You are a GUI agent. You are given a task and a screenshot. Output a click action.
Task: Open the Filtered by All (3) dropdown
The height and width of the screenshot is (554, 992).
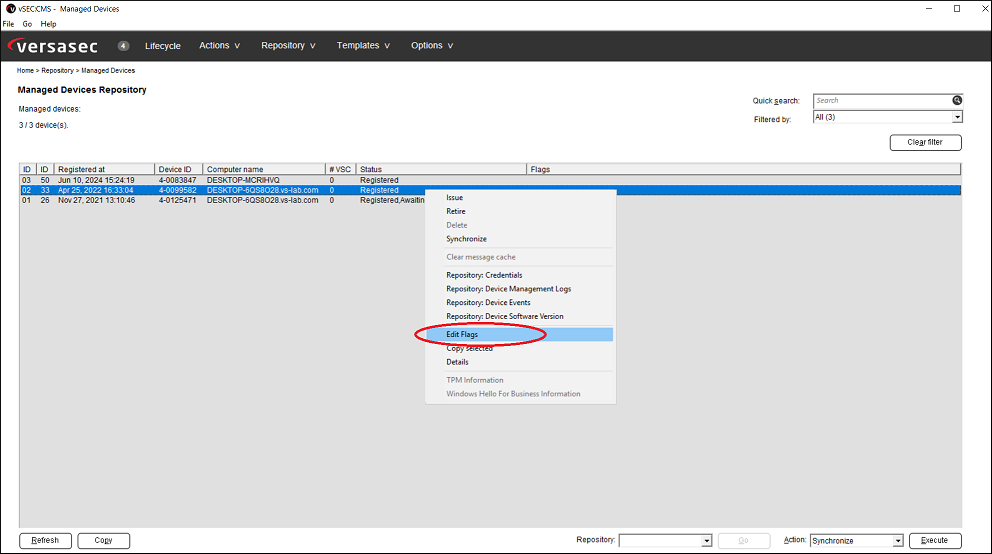click(887, 117)
